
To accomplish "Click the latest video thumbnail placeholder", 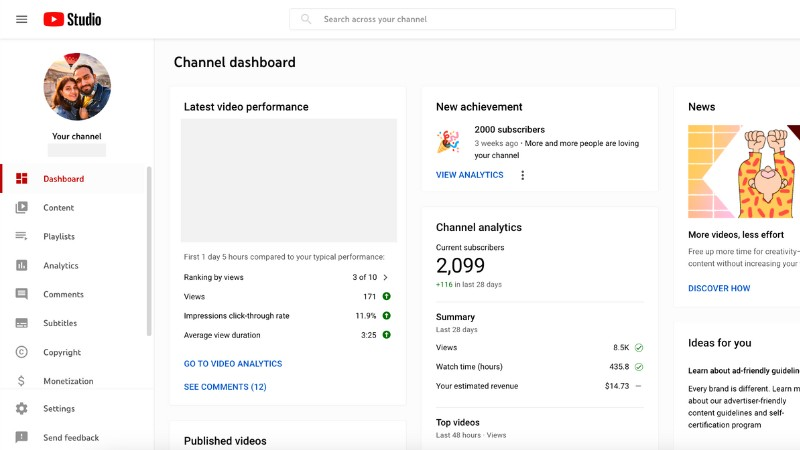I will coord(288,180).
